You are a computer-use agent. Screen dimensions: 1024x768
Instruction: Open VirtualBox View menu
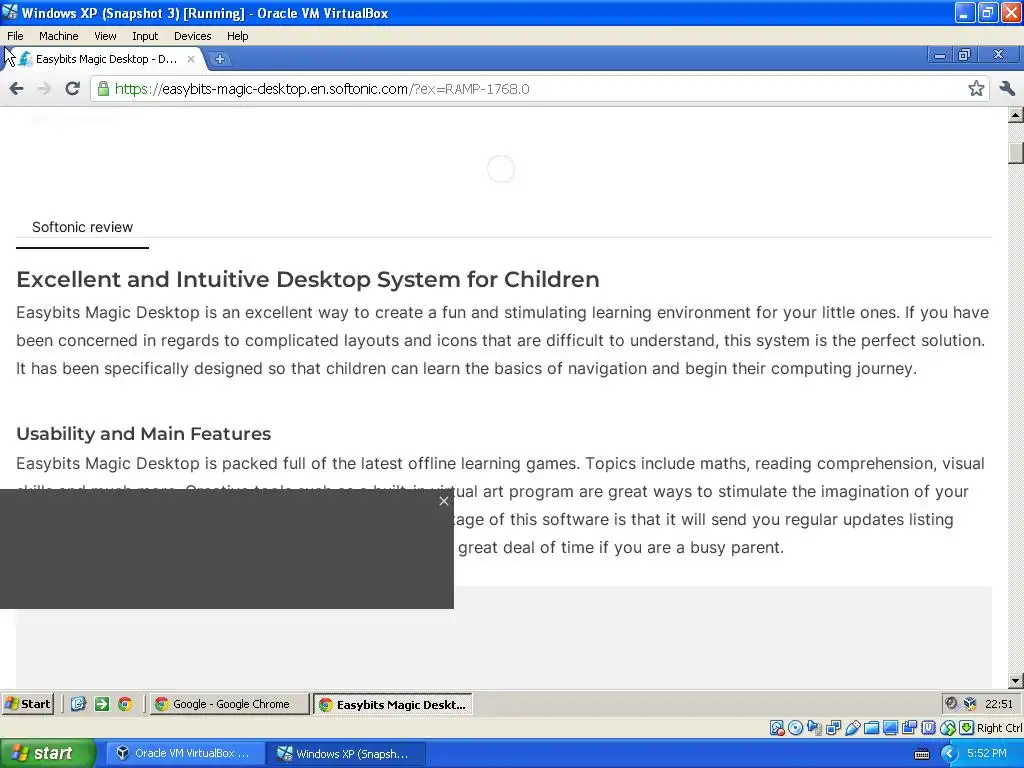tap(105, 36)
